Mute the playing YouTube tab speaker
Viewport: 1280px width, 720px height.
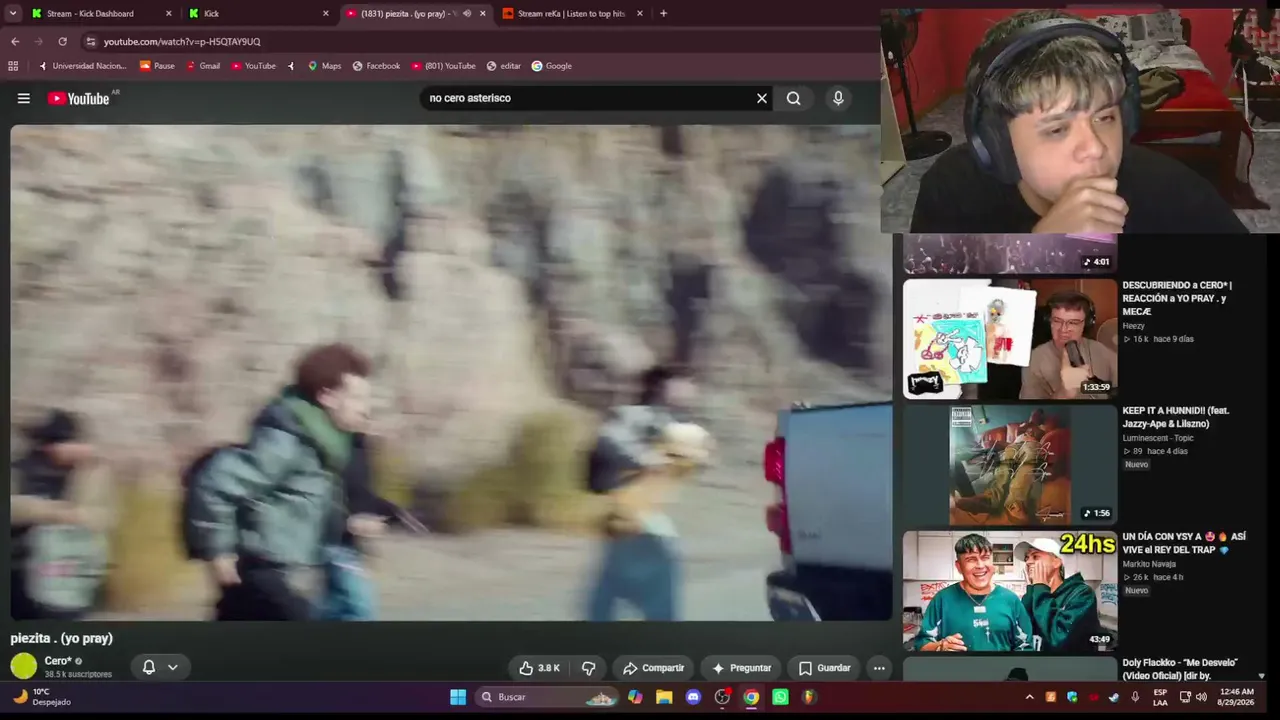[x=466, y=14]
